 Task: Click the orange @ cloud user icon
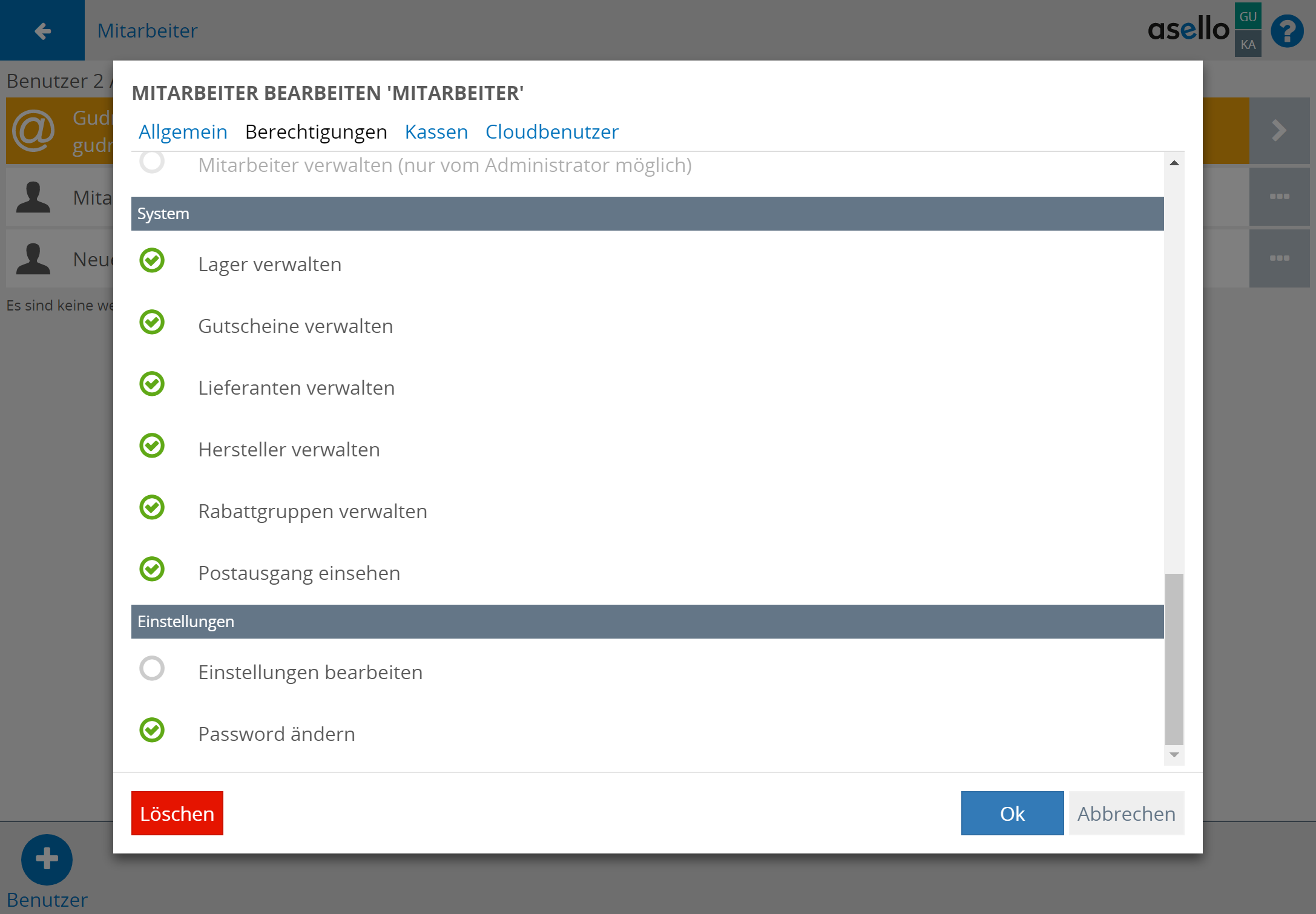(33, 131)
